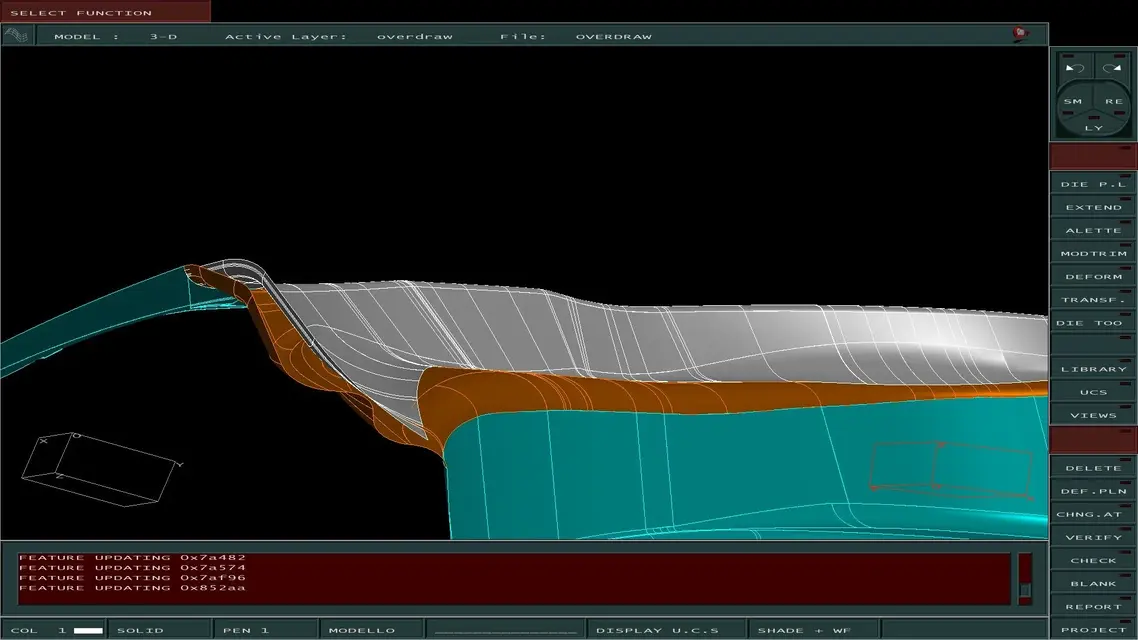Click the redo curved arrow icon
Image resolution: width=1138 pixels, height=640 pixels.
coord(1112,67)
